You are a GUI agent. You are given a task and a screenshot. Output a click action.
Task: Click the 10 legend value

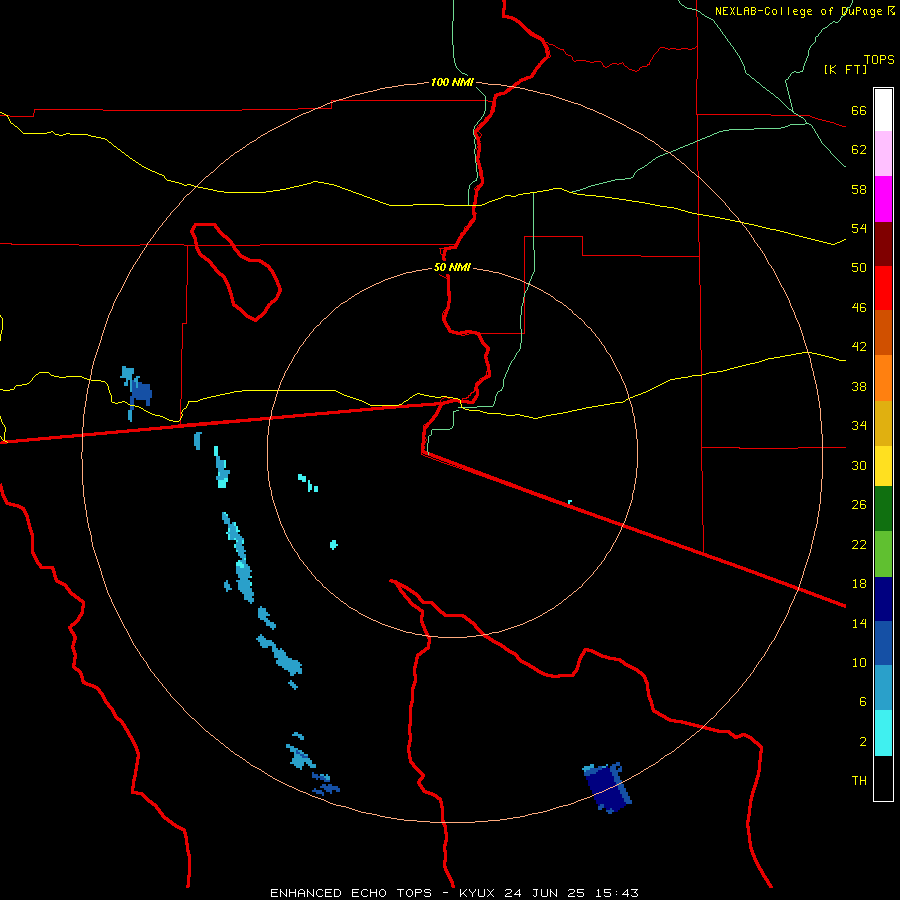(x=859, y=662)
